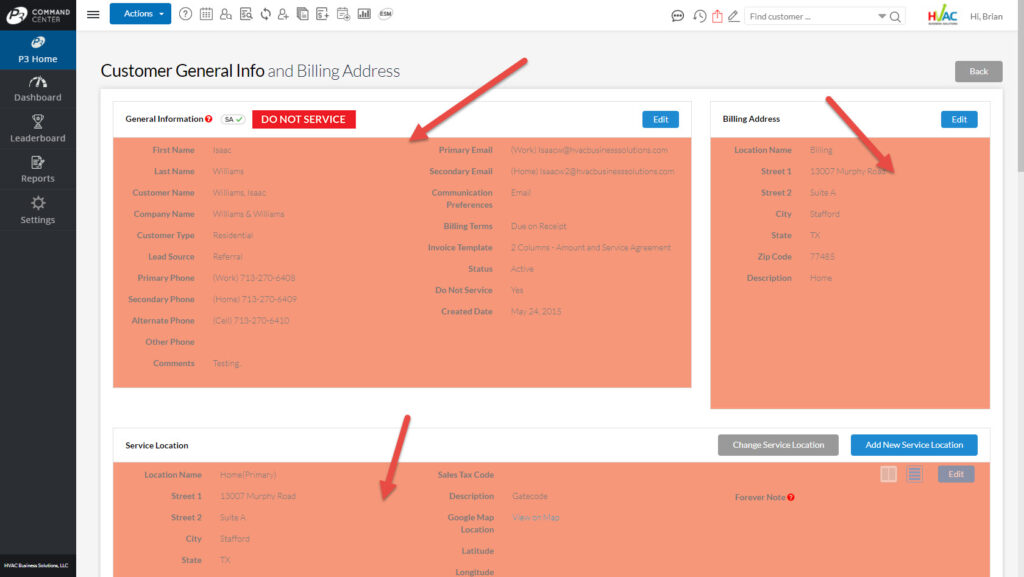This screenshot has width=1024, height=577.
Task: Click Edit in the Billing Address panel
Action: (x=959, y=119)
